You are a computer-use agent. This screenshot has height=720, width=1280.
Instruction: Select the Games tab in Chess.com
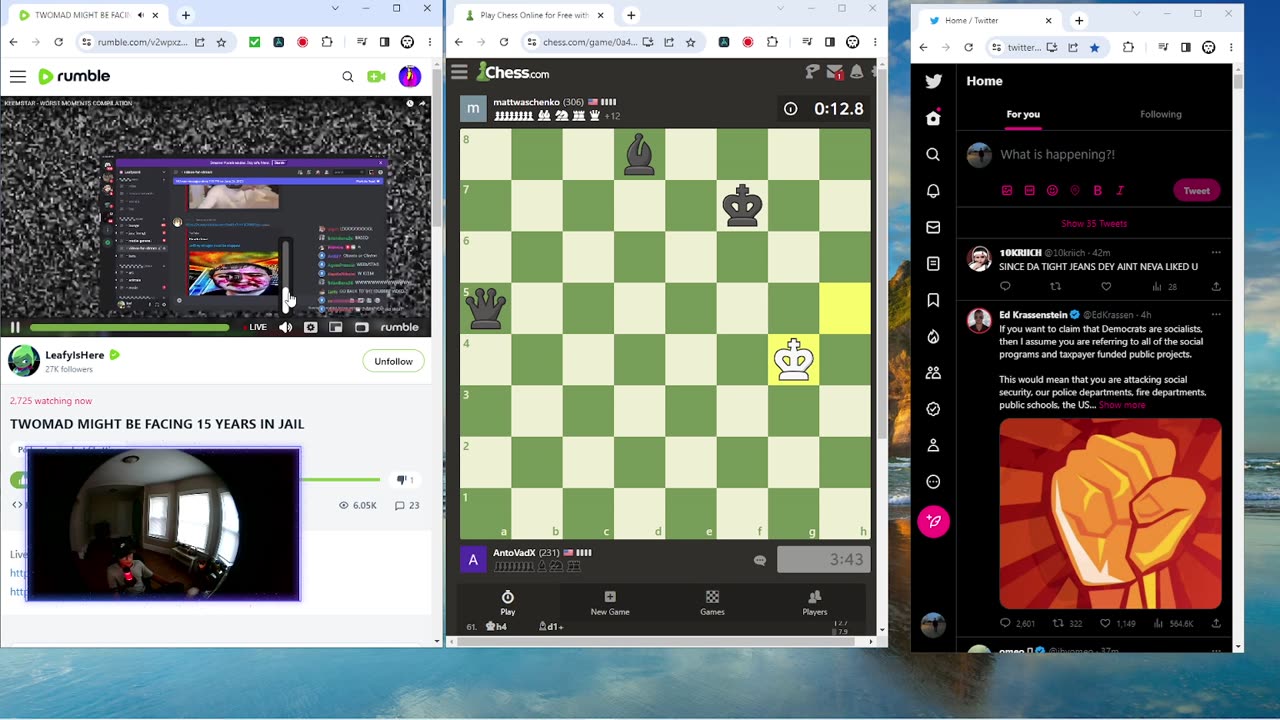pos(712,603)
